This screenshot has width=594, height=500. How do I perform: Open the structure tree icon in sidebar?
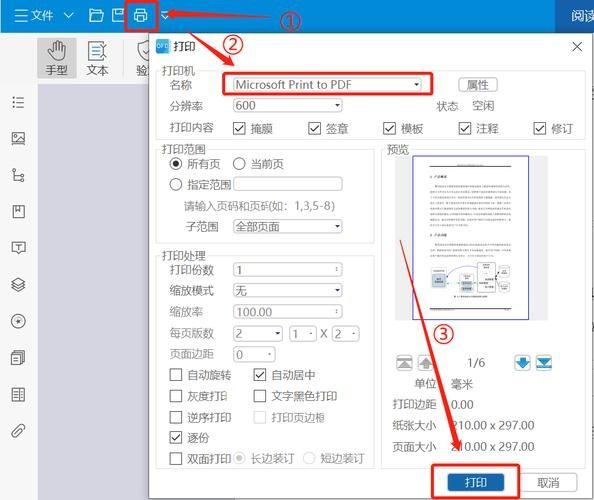pyautogui.click(x=18, y=175)
